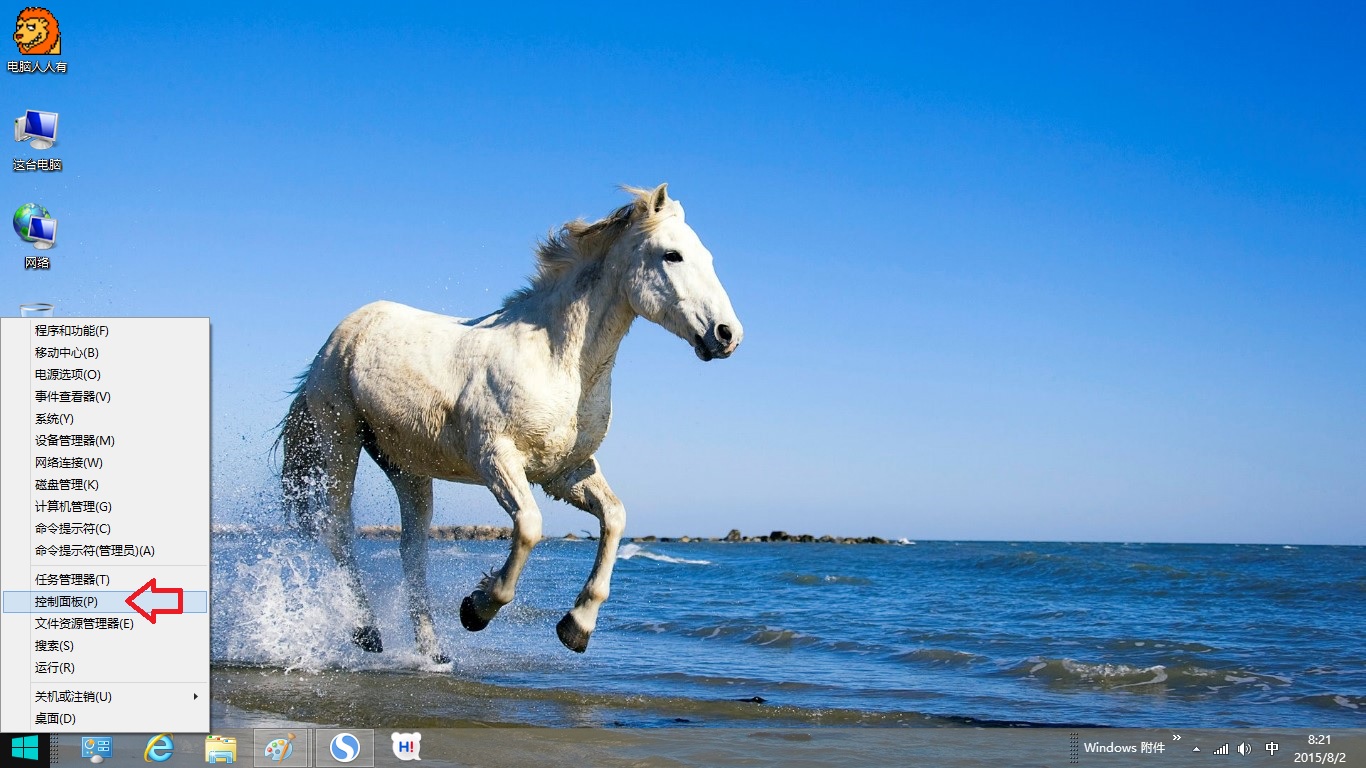Select the 网络 desktop icon
The height and width of the screenshot is (768, 1366).
37,237
